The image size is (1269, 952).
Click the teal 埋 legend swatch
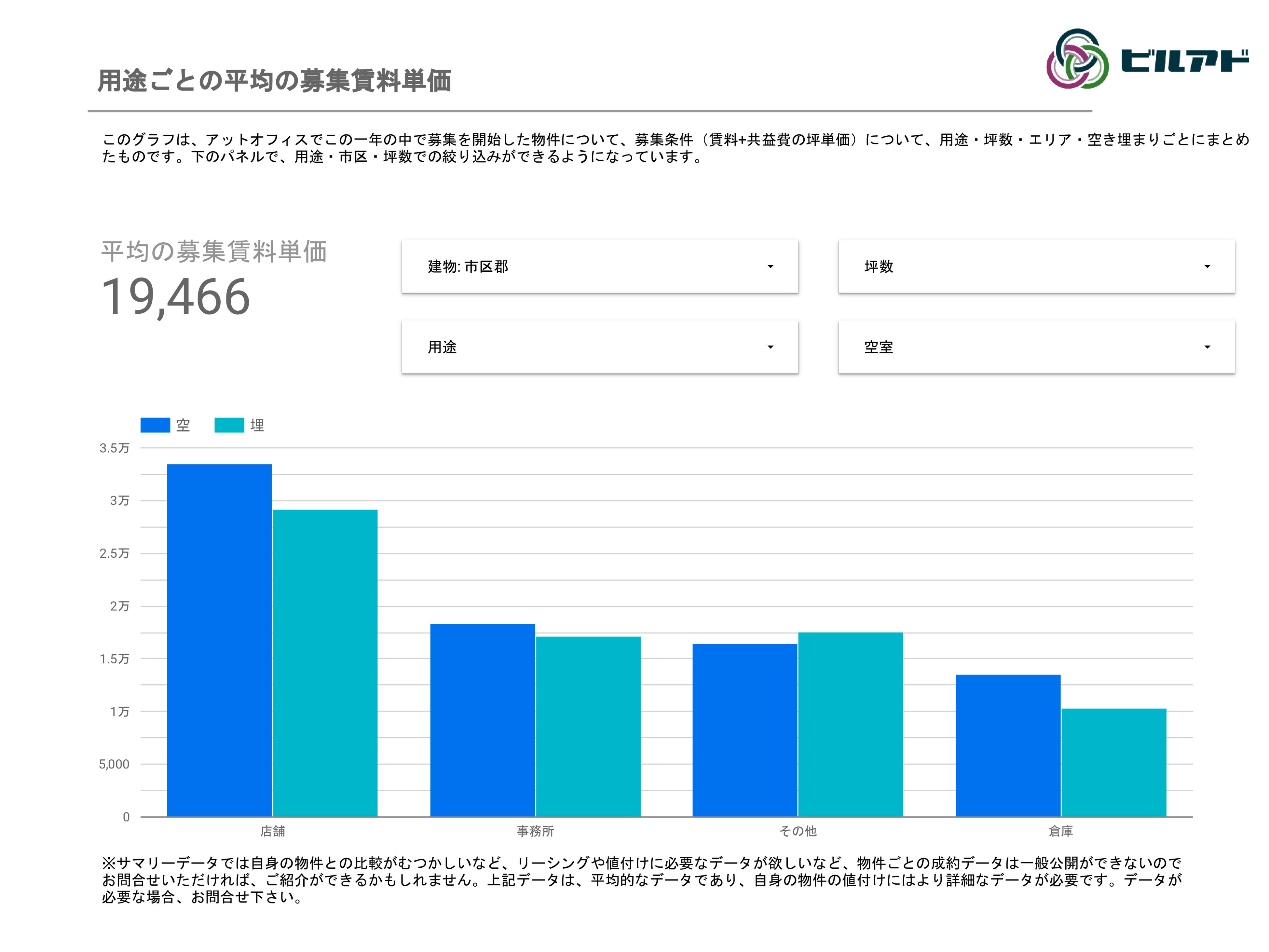(x=229, y=425)
